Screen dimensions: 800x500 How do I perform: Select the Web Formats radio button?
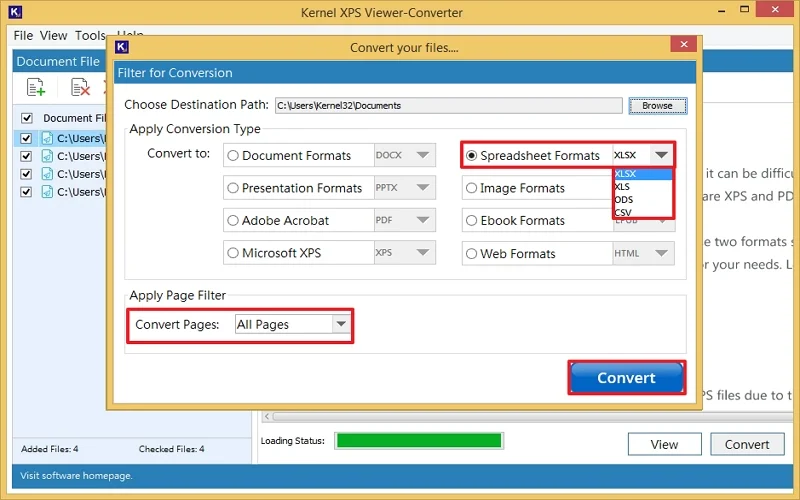[x=471, y=254]
